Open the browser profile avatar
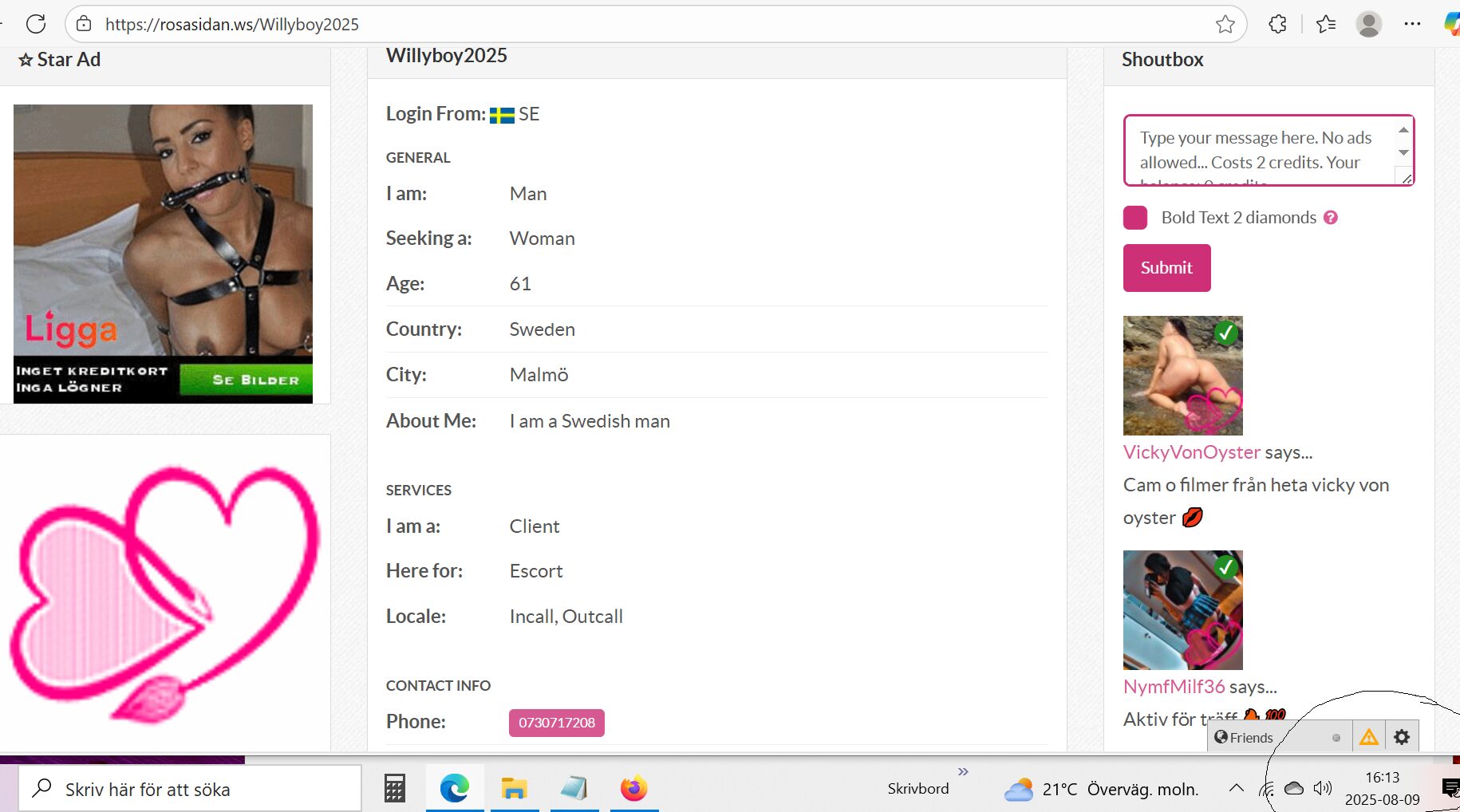 pyautogui.click(x=1369, y=24)
